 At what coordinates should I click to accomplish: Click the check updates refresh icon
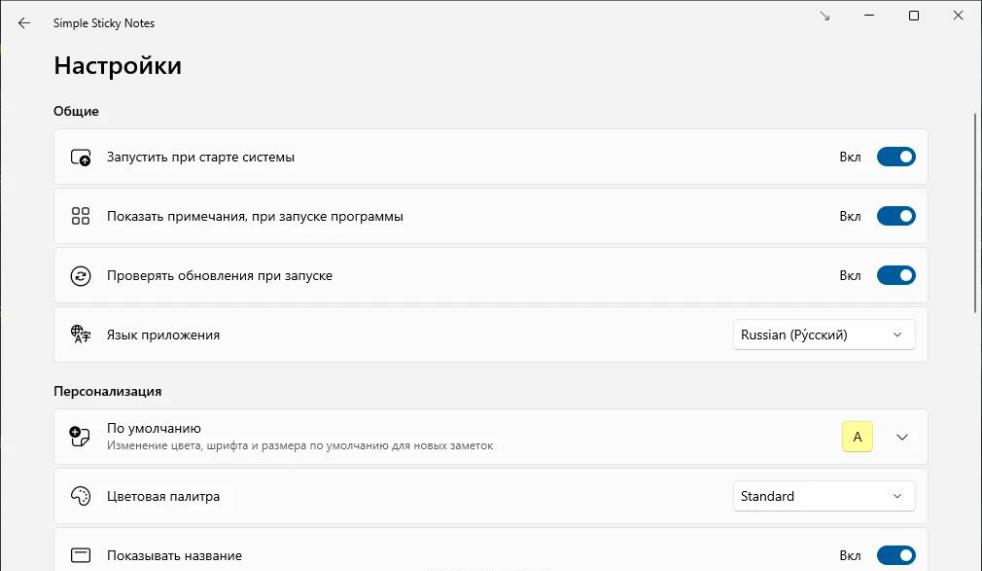click(80, 275)
